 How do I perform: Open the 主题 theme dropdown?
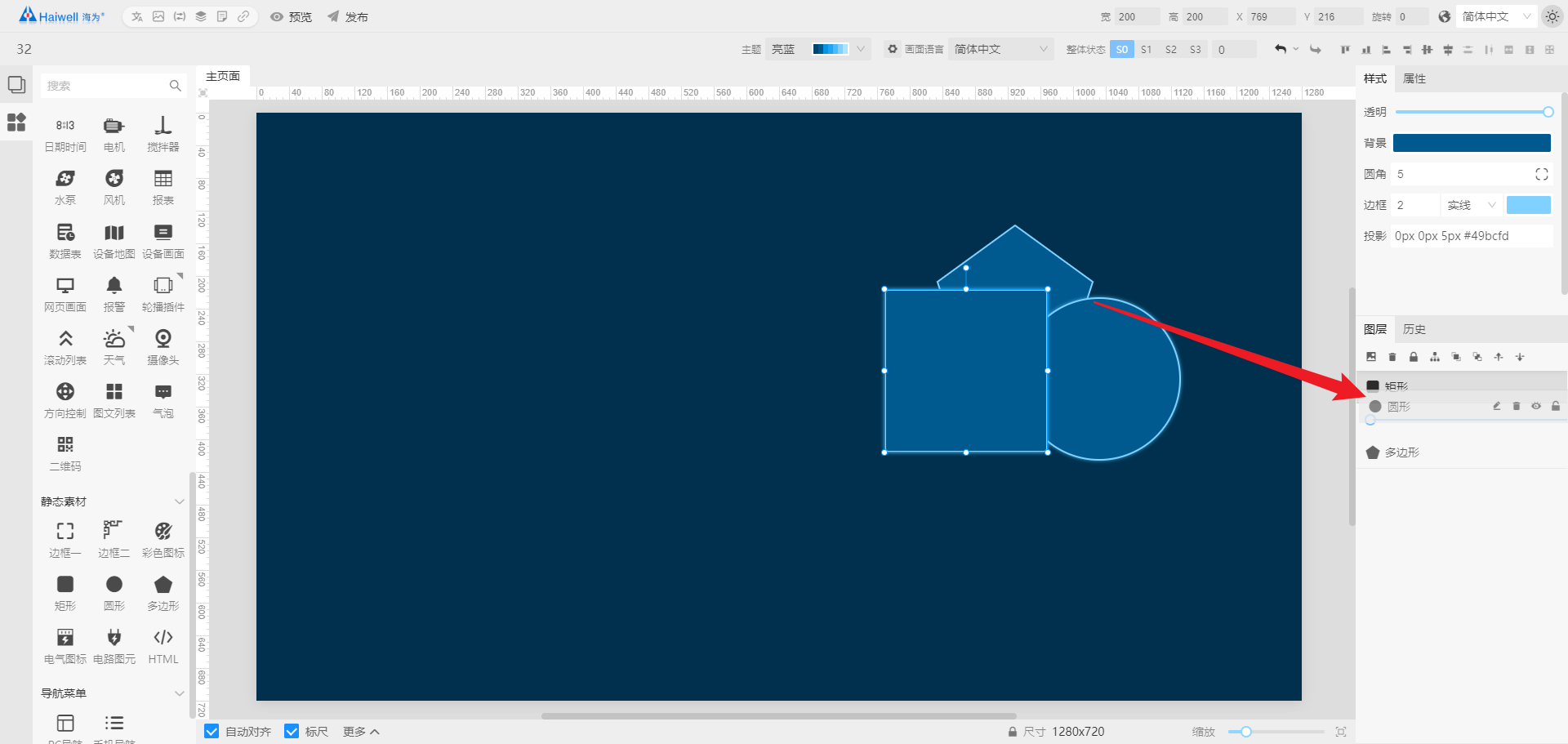pos(819,49)
